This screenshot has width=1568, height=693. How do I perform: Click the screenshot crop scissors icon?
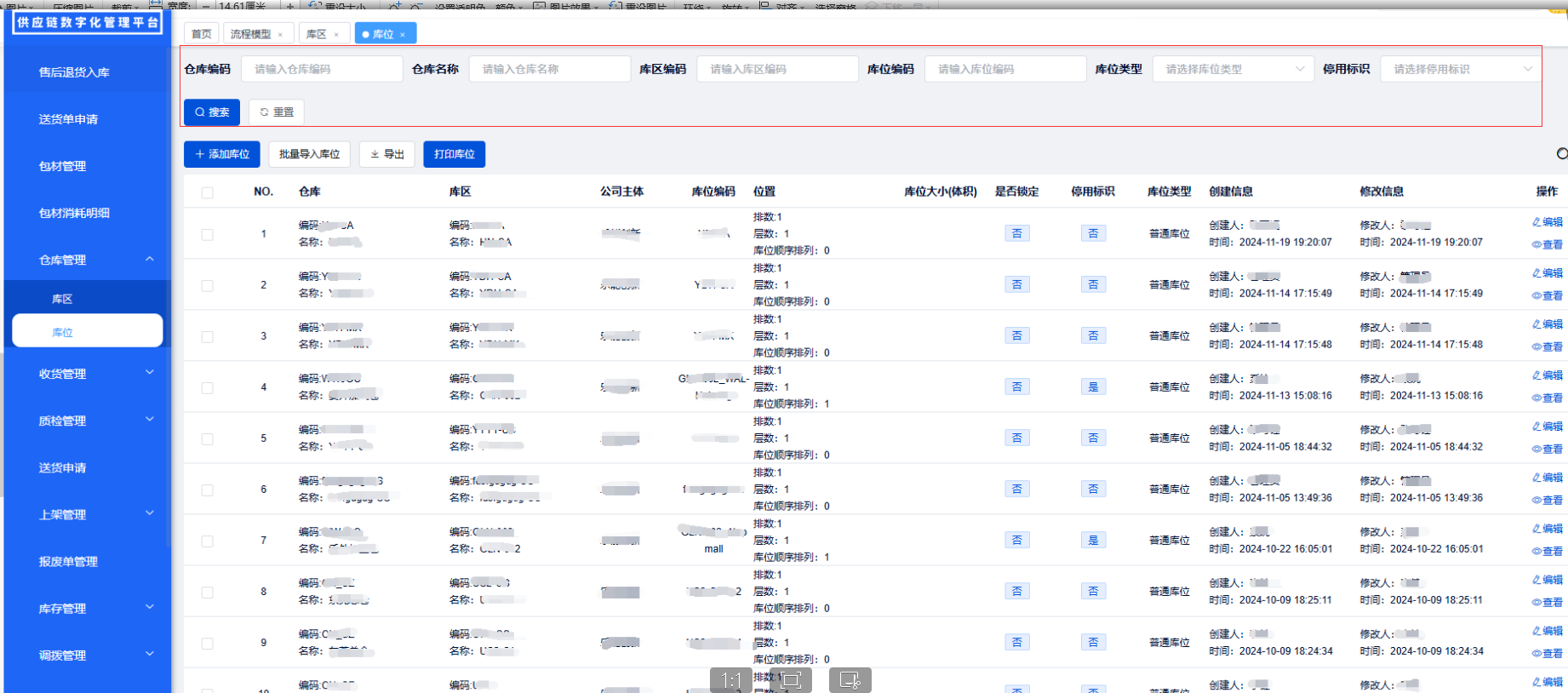pos(850,679)
